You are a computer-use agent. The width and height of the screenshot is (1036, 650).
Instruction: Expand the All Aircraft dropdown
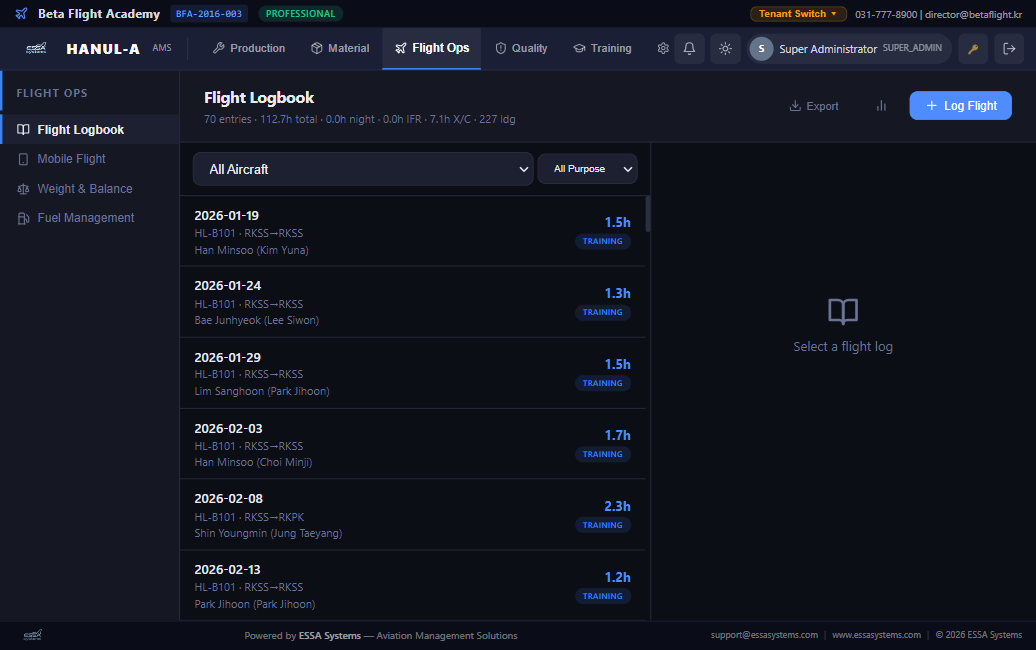(x=363, y=169)
